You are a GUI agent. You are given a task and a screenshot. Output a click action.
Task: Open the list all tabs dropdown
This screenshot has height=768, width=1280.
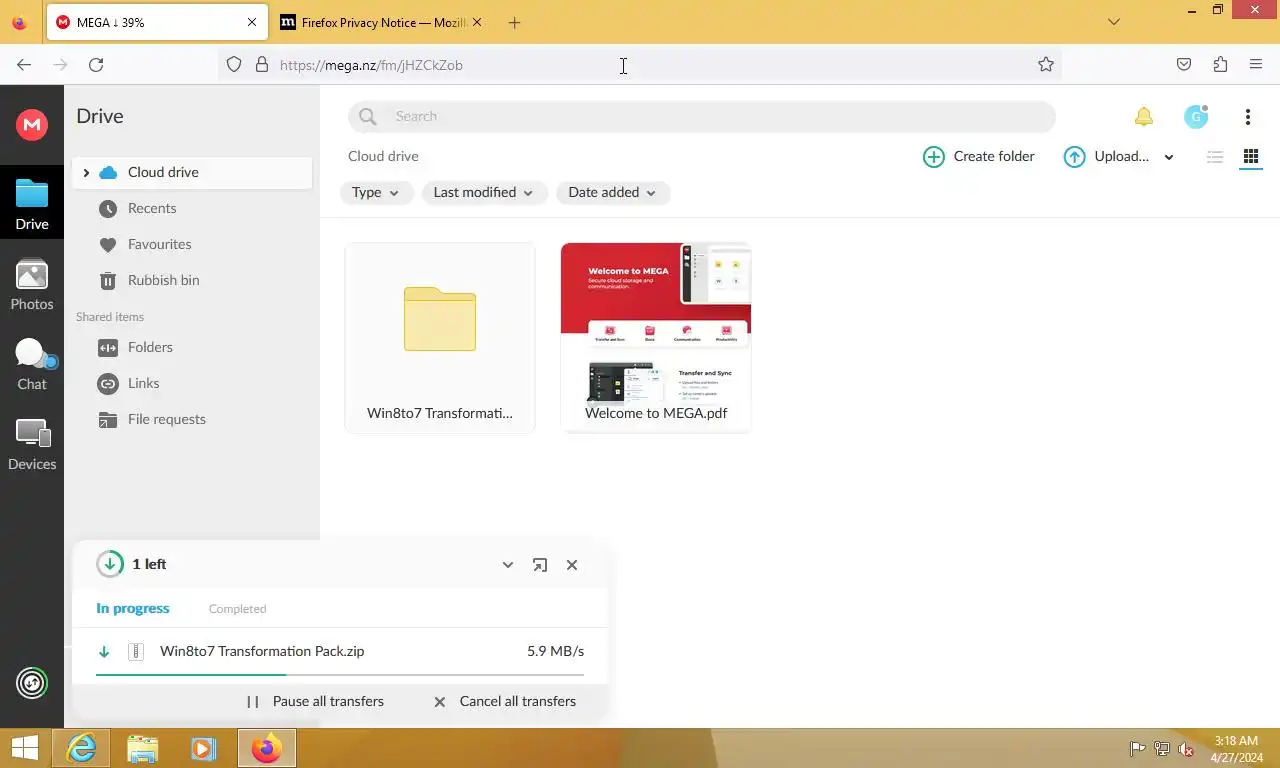pyautogui.click(x=1114, y=22)
